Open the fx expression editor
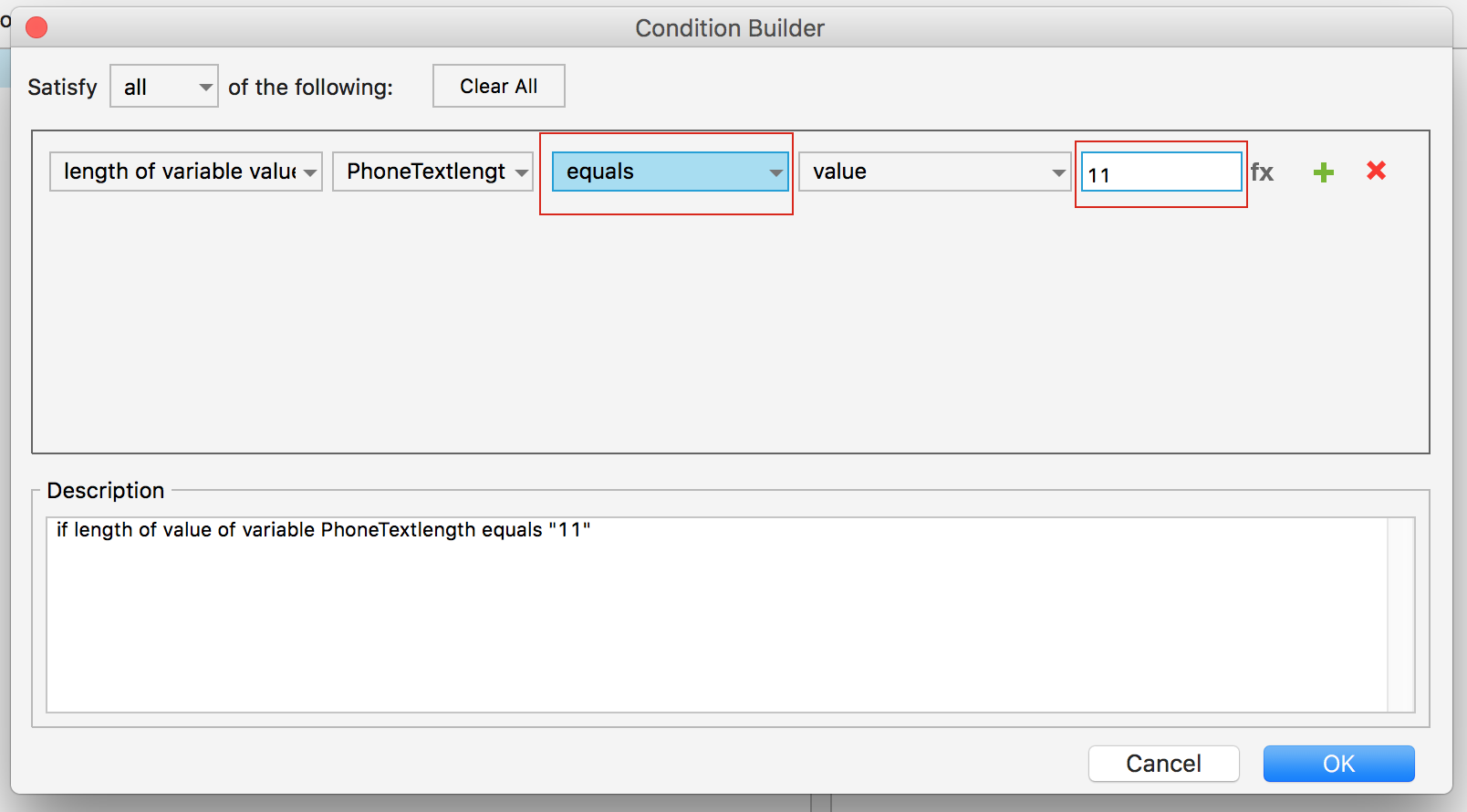Screen dimensions: 1467x812 click(x=1262, y=172)
